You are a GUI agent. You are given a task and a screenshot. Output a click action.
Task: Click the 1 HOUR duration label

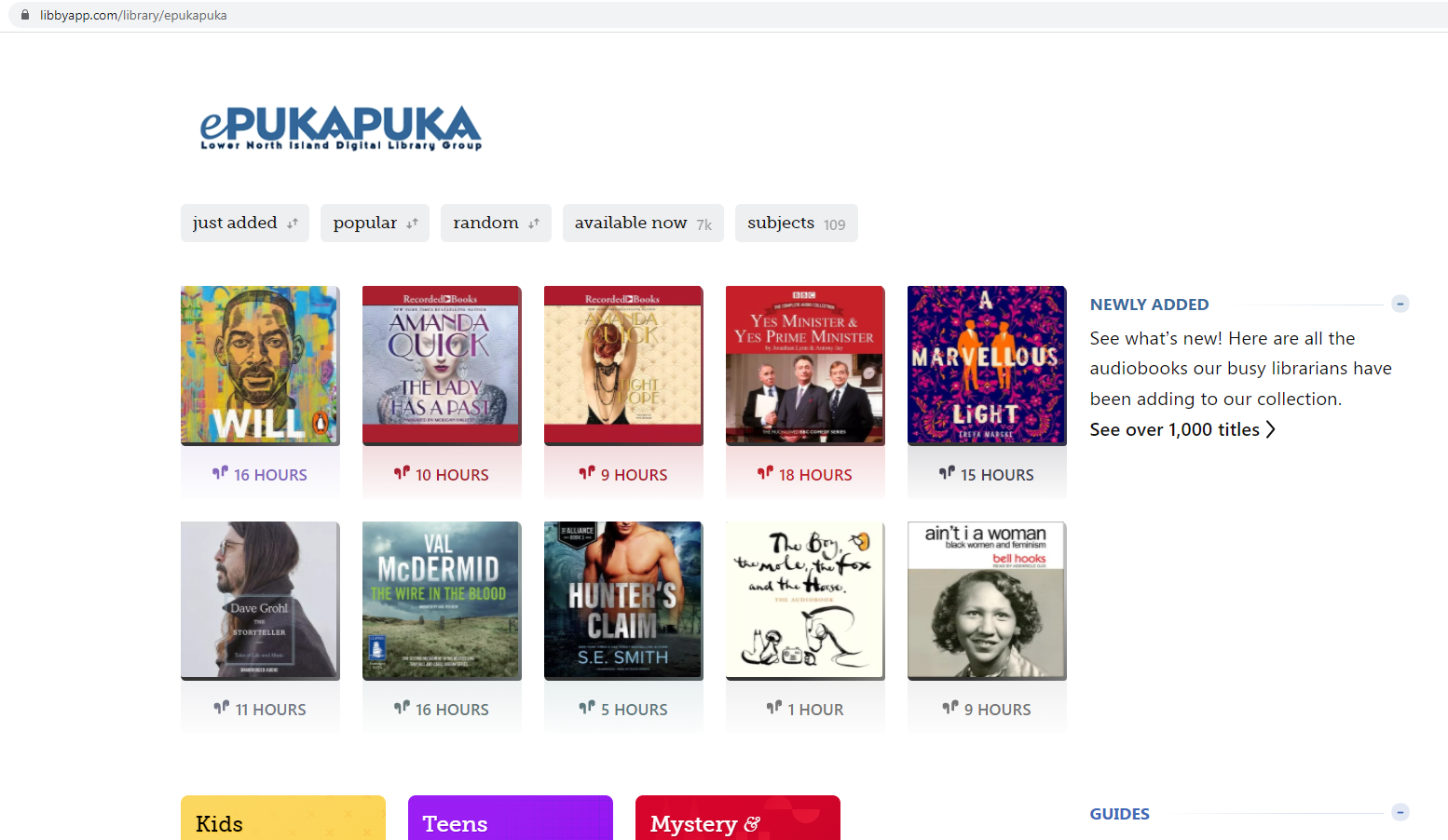coord(815,710)
